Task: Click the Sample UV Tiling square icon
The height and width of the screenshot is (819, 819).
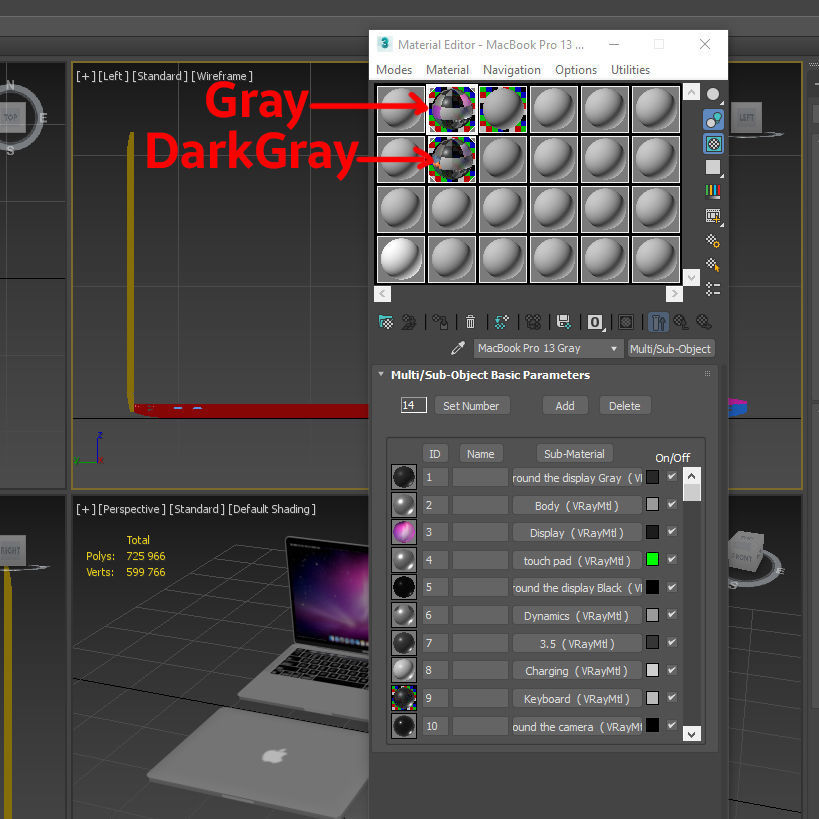Action: (x=712, y=168)
